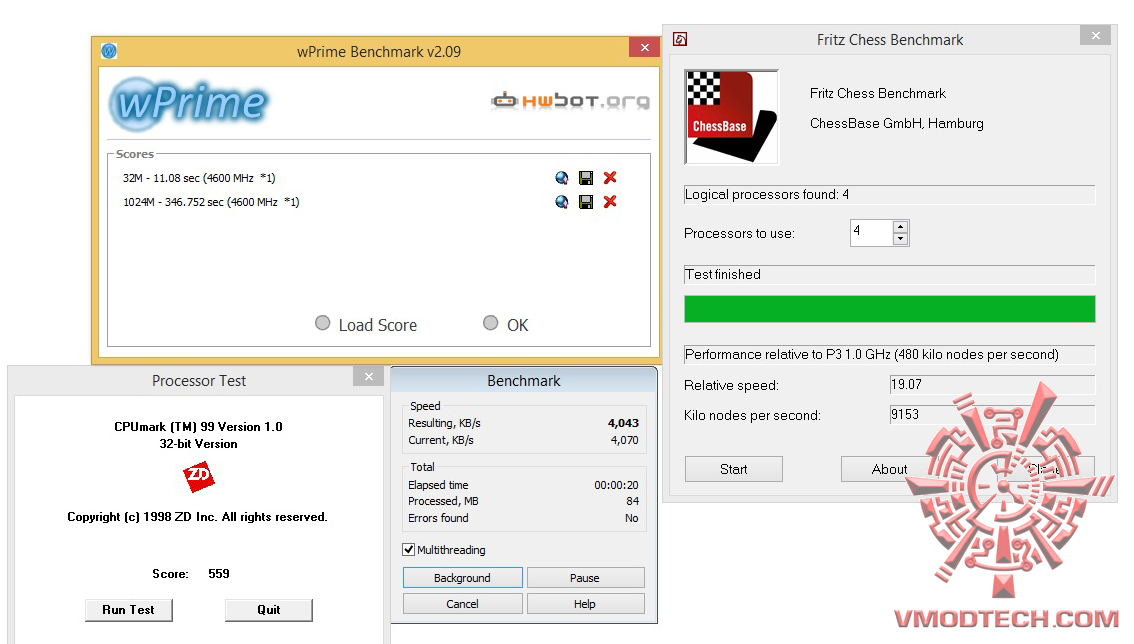Click the Current KB/s value 4,070
The height and width of the screenshot is (644, 1134).
click(x=624, y=440)
